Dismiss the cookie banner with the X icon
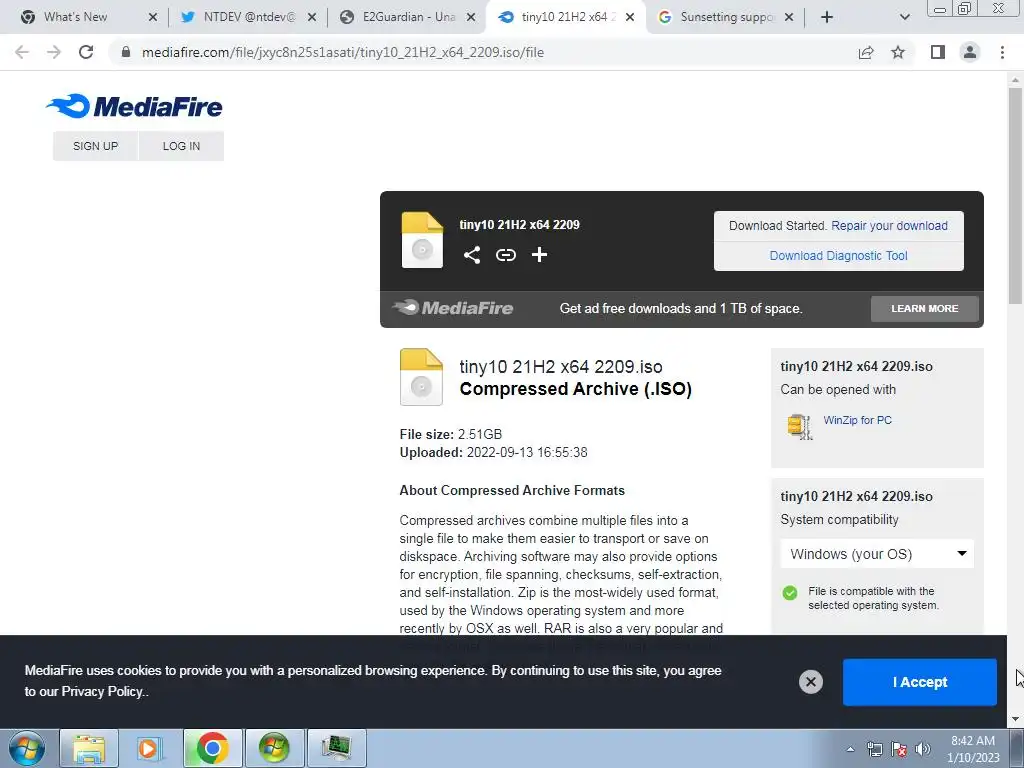1024x768 pixels. coord(810,682)
